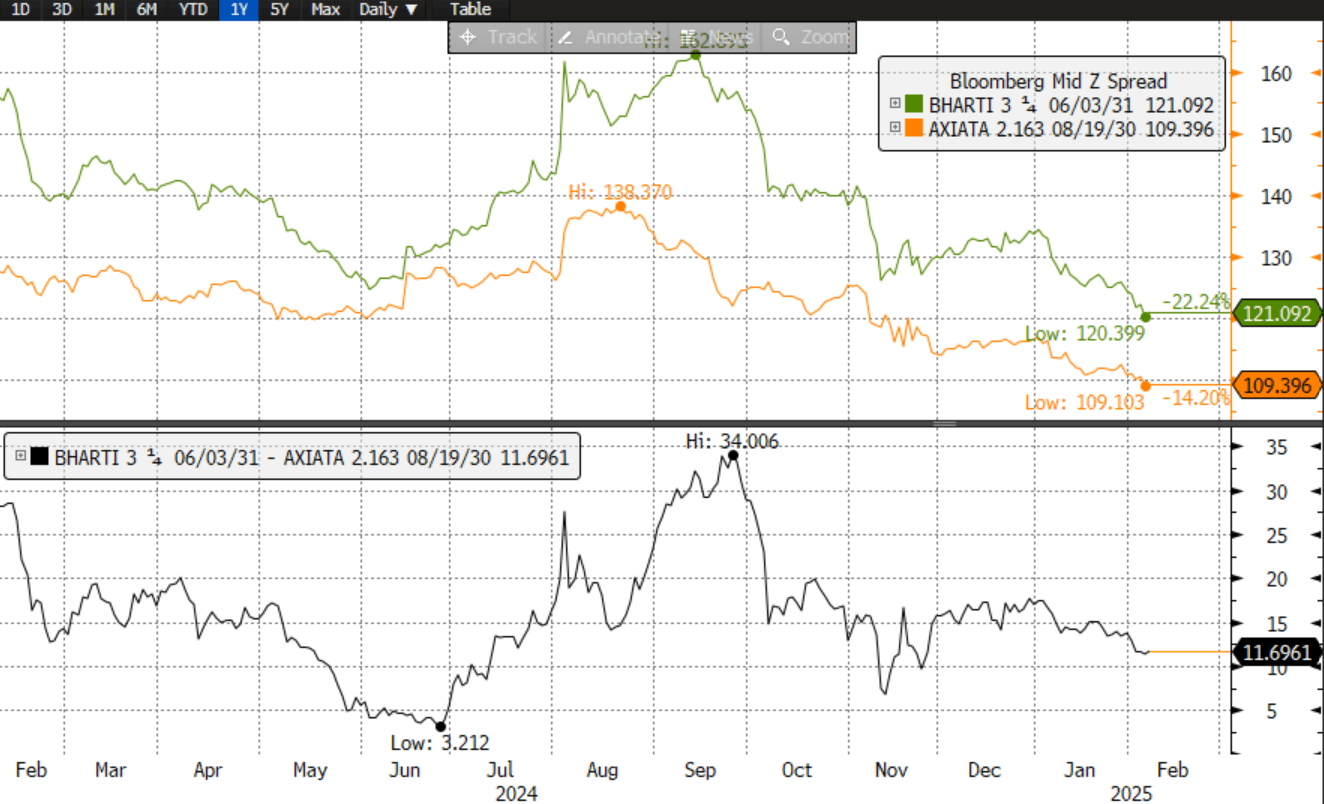Open the Daily periodicity dropdown

(388, 9)
